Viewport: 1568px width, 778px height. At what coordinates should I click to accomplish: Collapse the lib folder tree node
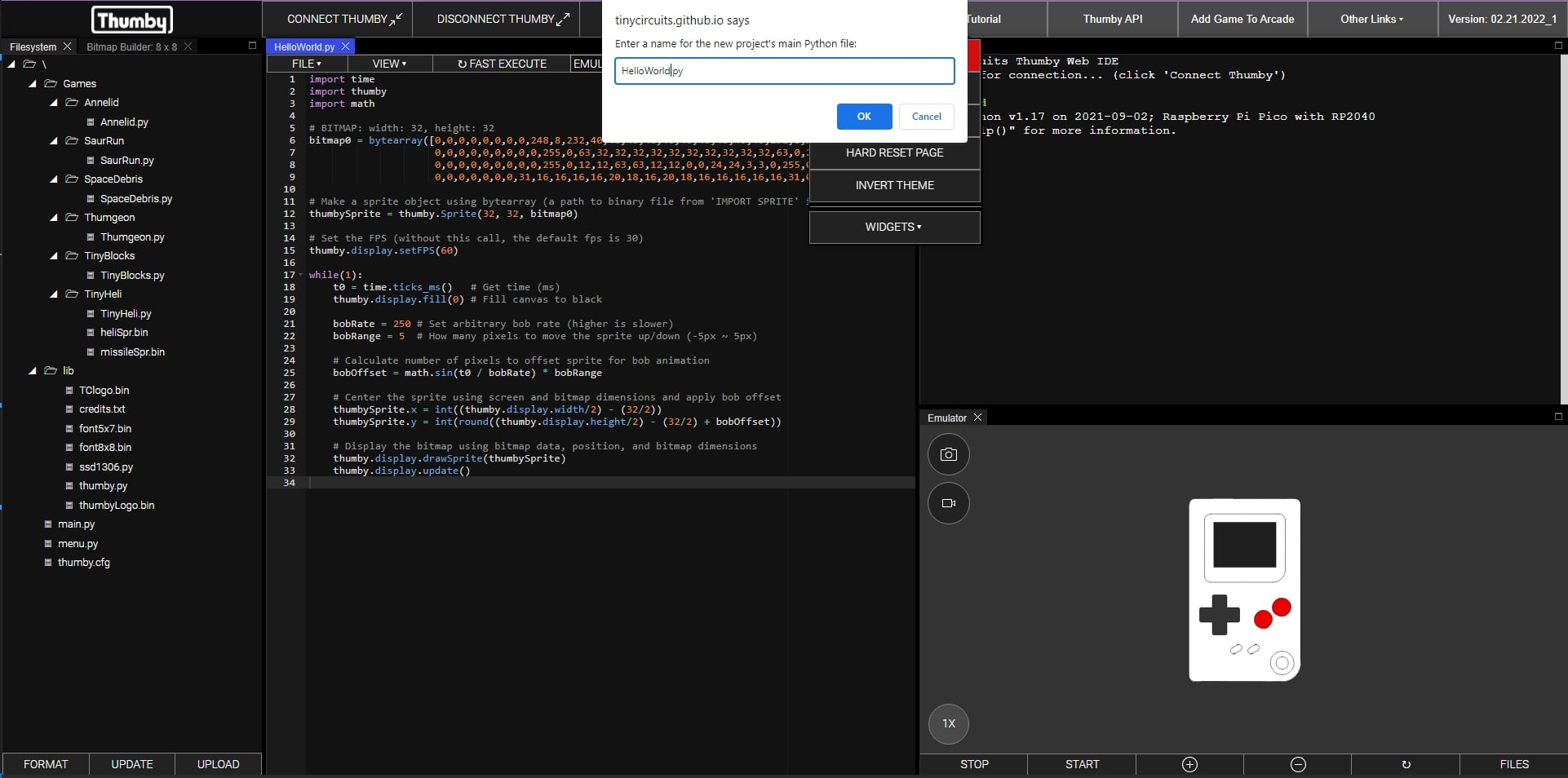click(x=33, y=371)
